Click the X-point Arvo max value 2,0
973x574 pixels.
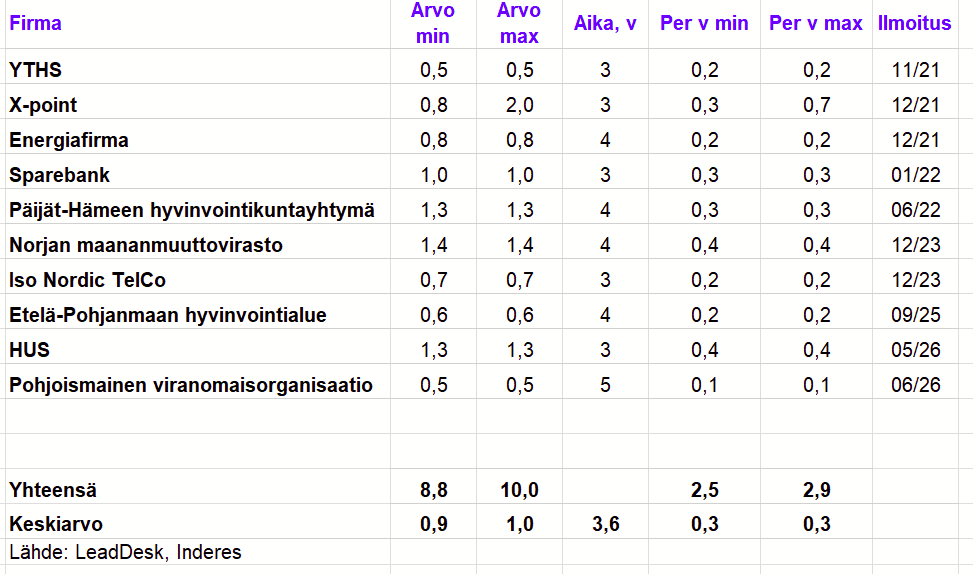tap(519, 105)
